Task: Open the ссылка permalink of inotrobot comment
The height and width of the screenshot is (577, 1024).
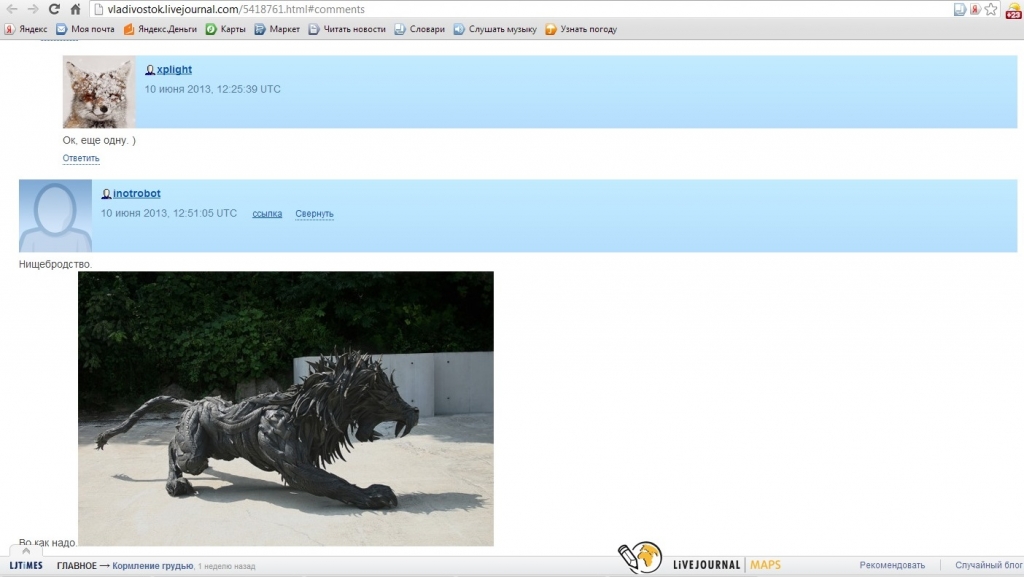Action: click(x=267, y=213)
